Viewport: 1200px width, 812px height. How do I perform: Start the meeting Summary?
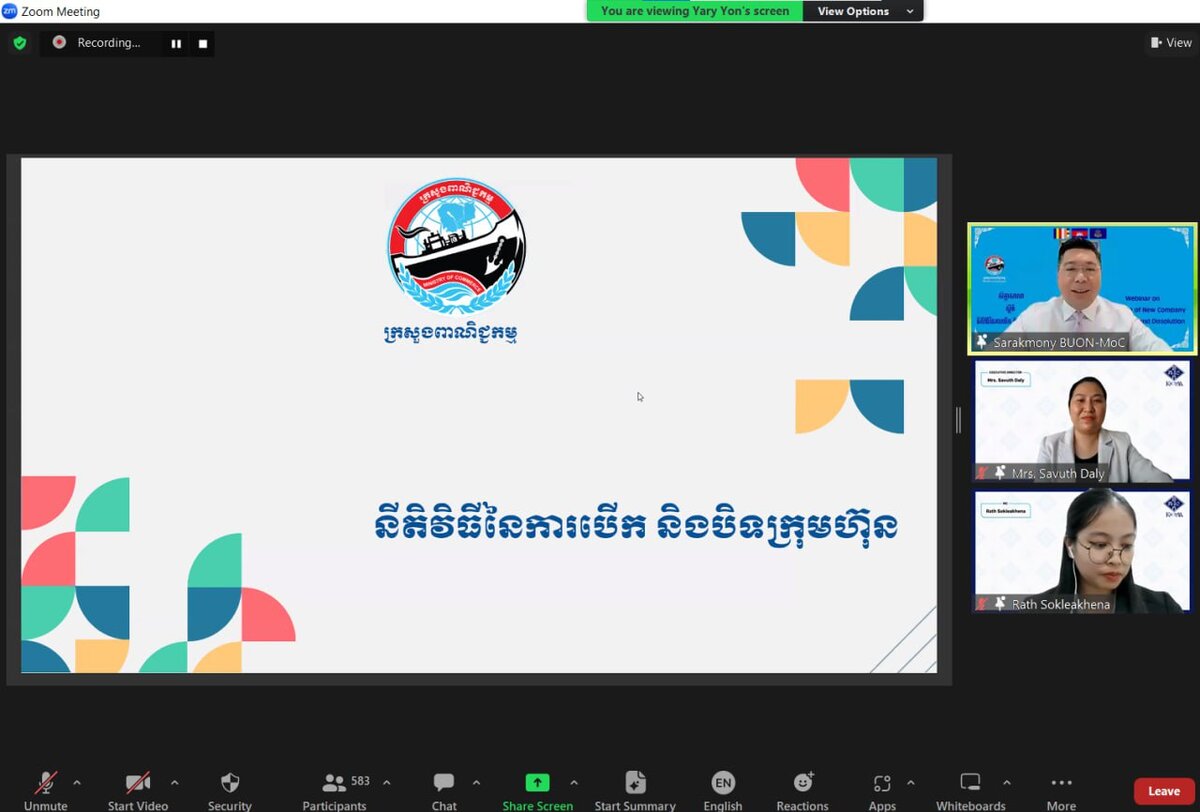635,789
